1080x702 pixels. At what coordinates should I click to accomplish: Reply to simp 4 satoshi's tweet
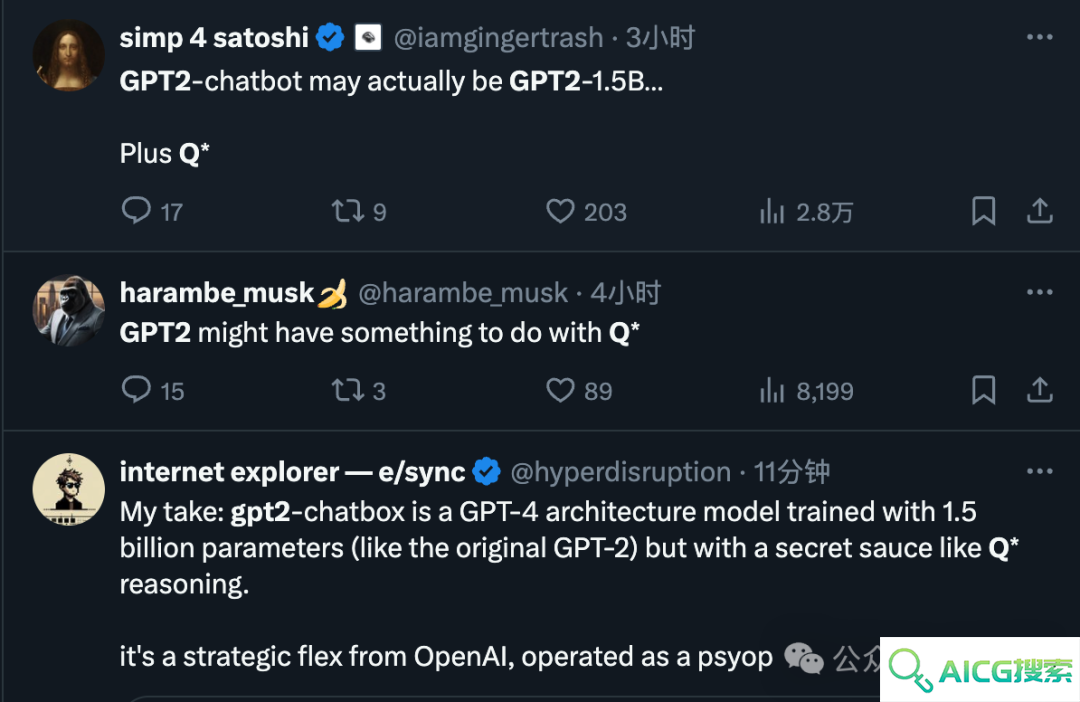coord(152,211)
